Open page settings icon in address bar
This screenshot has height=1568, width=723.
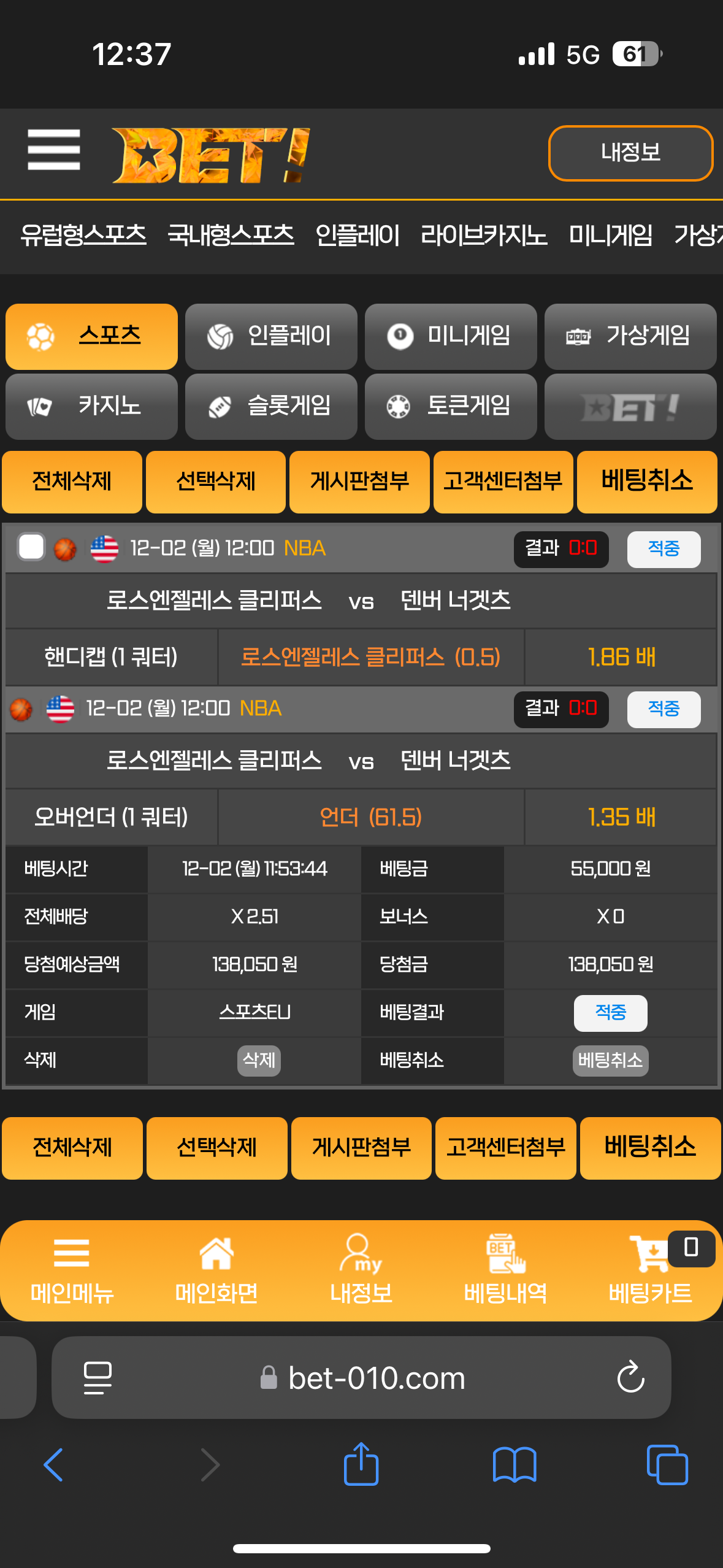click(98, 1378)
